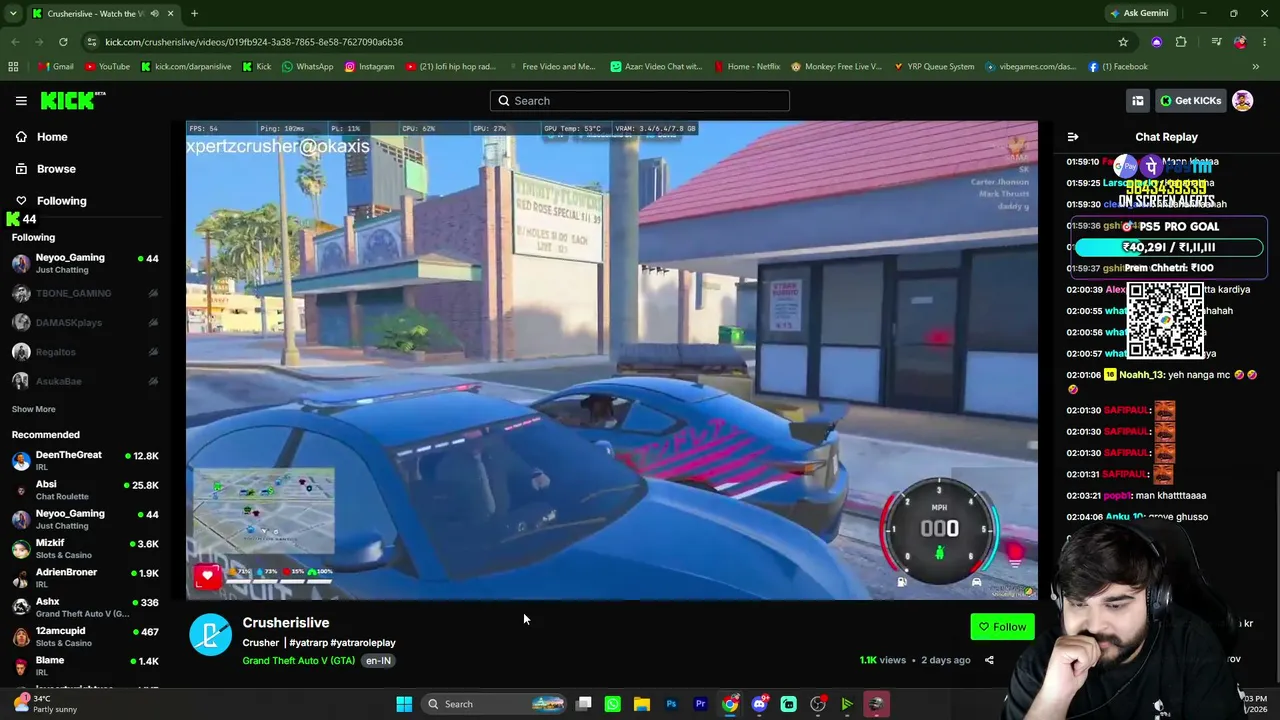The height and width of the screenshot is (720, 1280).
Task: Open the WhatsApp bookmark
Action: [x=307, y=67]
